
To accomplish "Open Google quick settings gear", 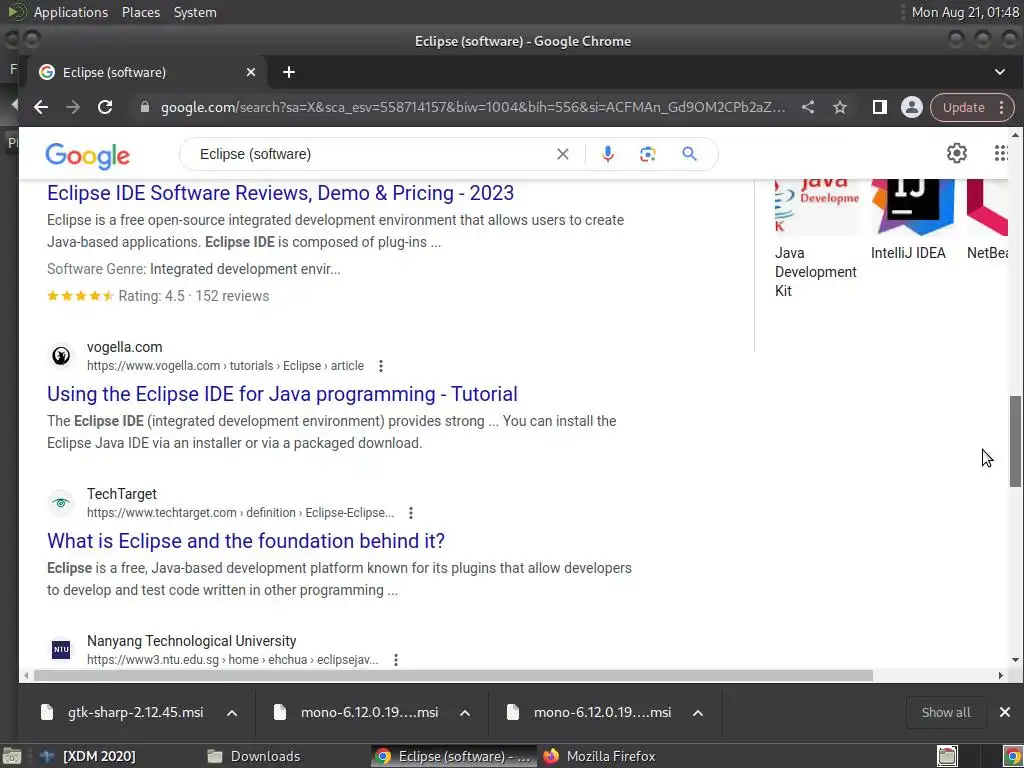I will [957, 153].
